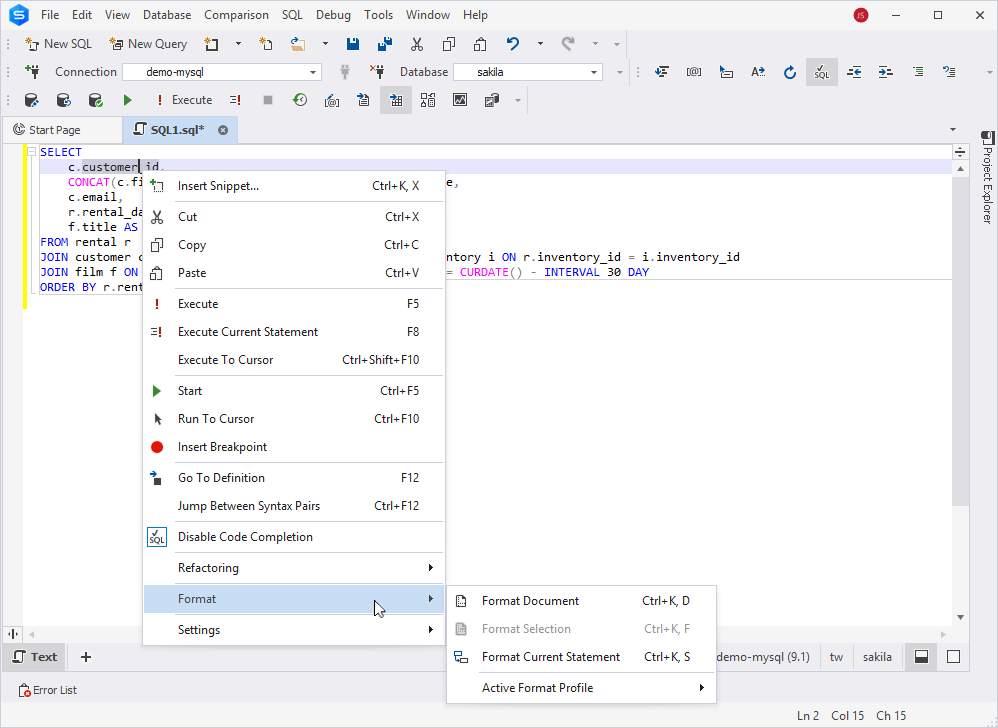The height and width of the screenshot is (728, 998).
Task: Click the vertical scrollbar up arrow
Action: coord(960,169)
